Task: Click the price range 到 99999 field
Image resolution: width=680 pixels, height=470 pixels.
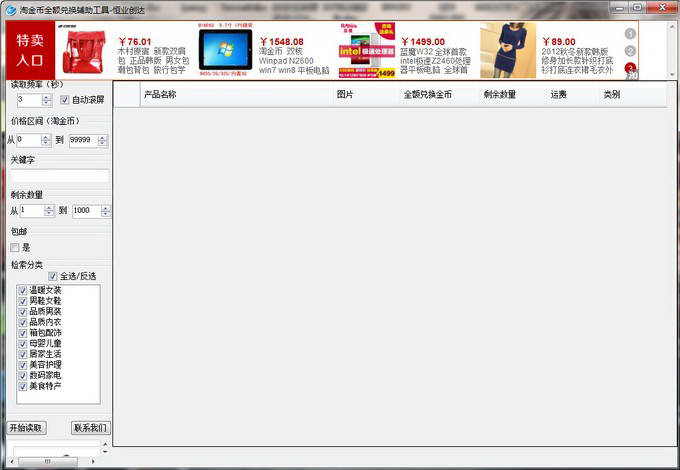Action: [83, 140]
